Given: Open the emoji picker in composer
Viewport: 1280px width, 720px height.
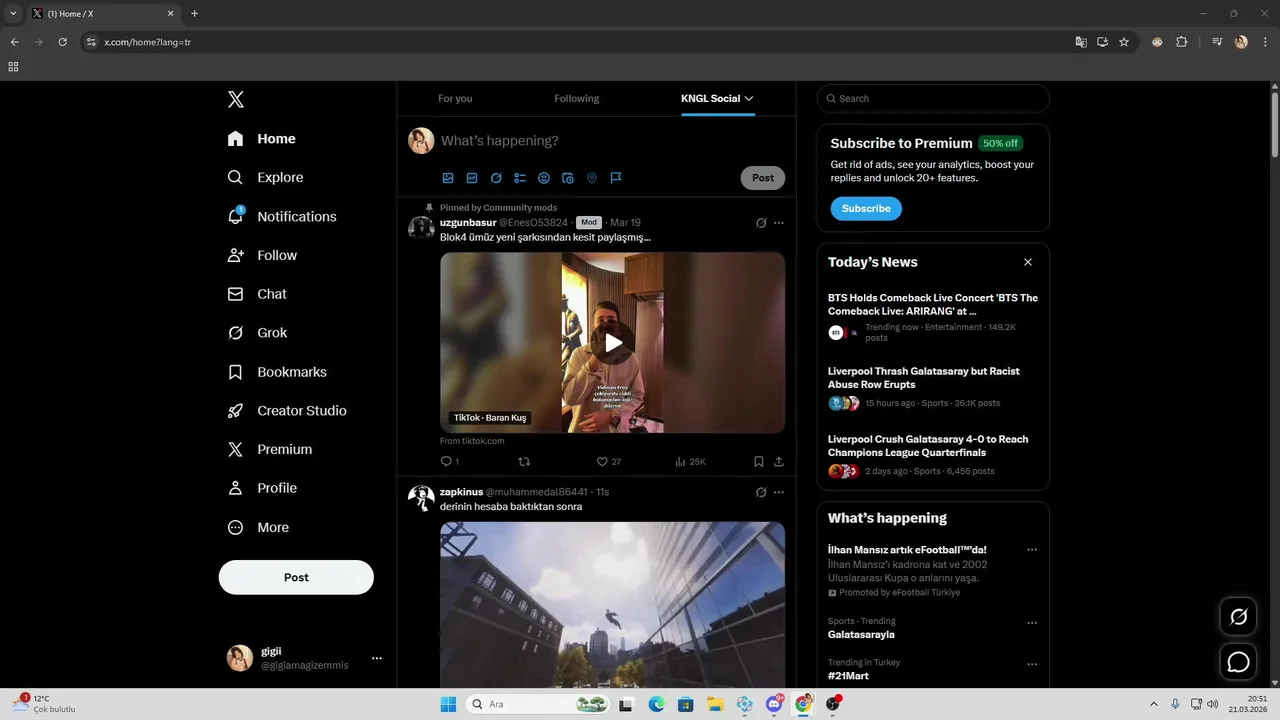Looking at the screenshot, I should (544, 178).
